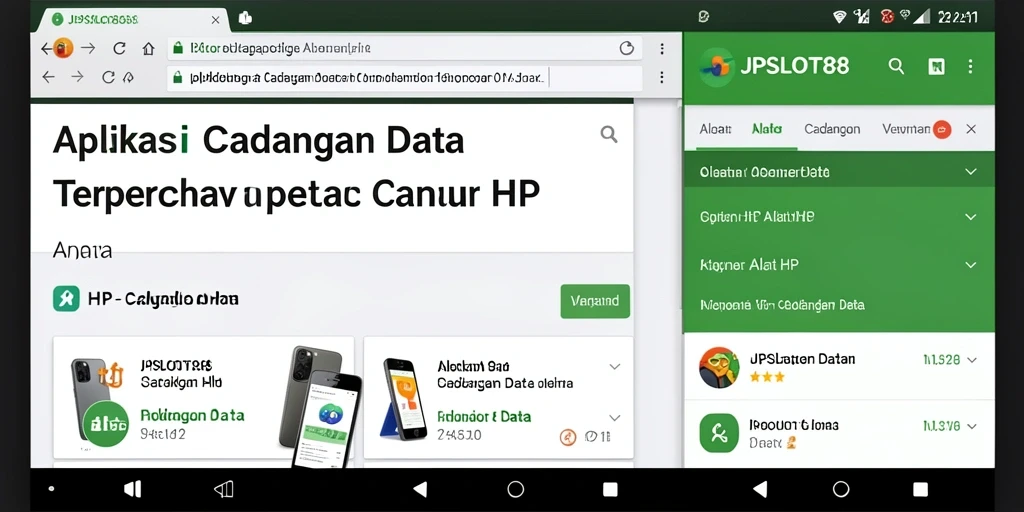Click the green 'Vanaind' button

coord(595,301)
